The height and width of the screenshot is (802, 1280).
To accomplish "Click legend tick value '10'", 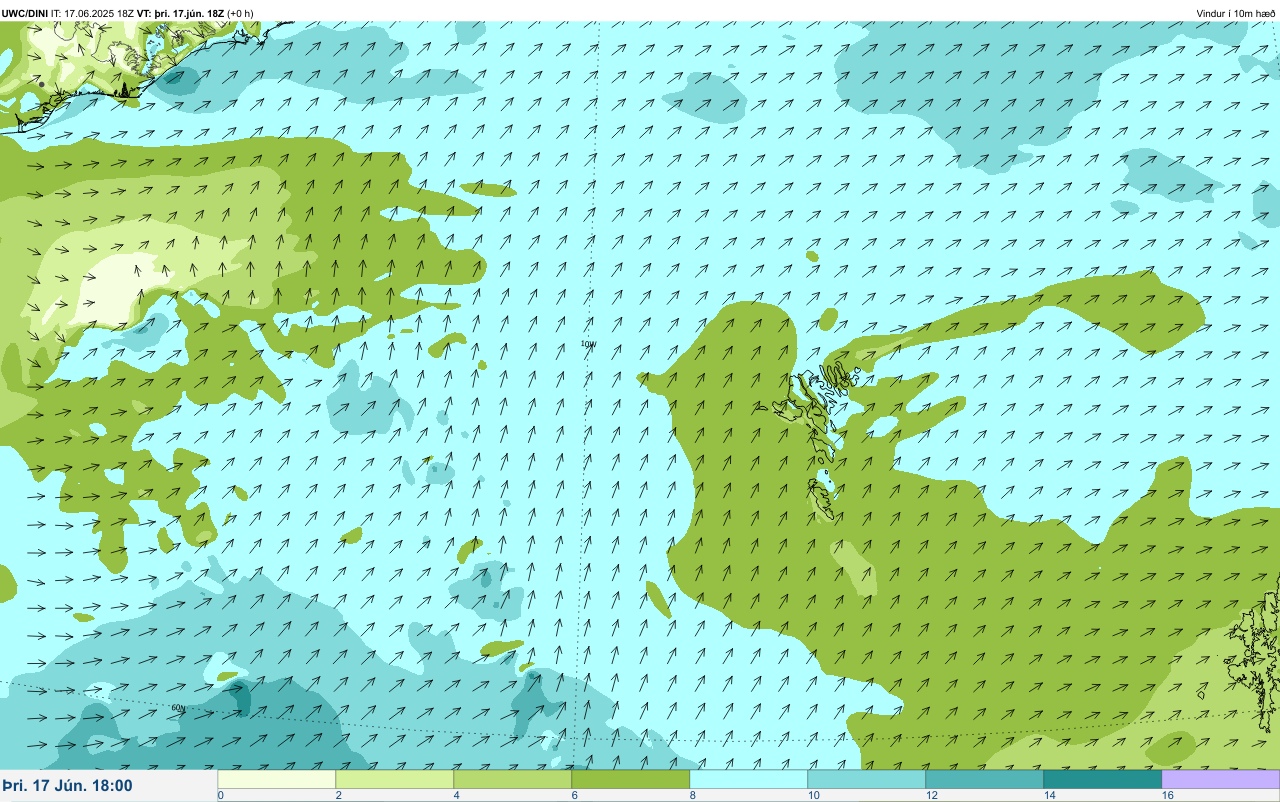I will click(814, 796).
